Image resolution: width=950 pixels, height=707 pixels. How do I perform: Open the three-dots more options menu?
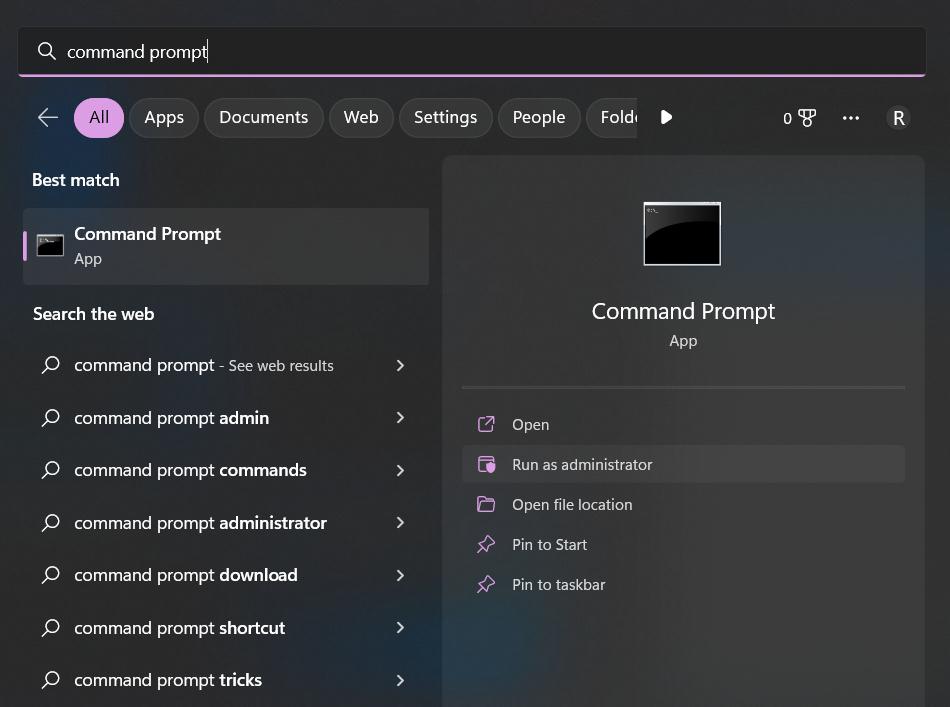coord(851,118)
